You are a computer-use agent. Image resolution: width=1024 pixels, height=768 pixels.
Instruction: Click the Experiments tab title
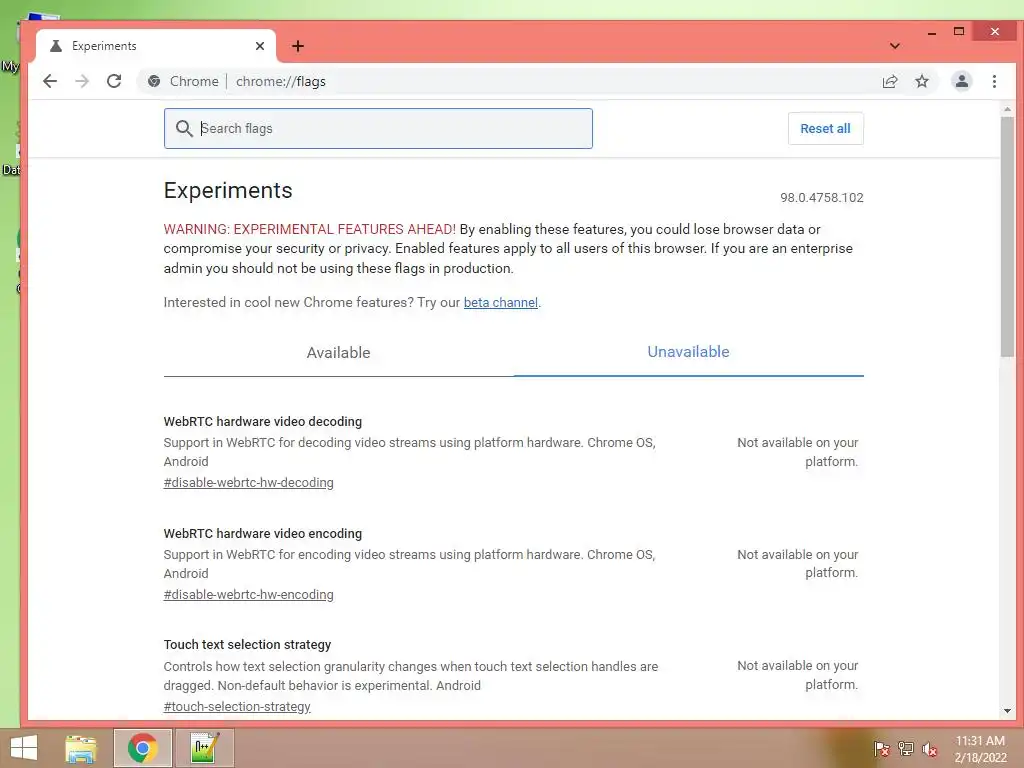point(104,46)
